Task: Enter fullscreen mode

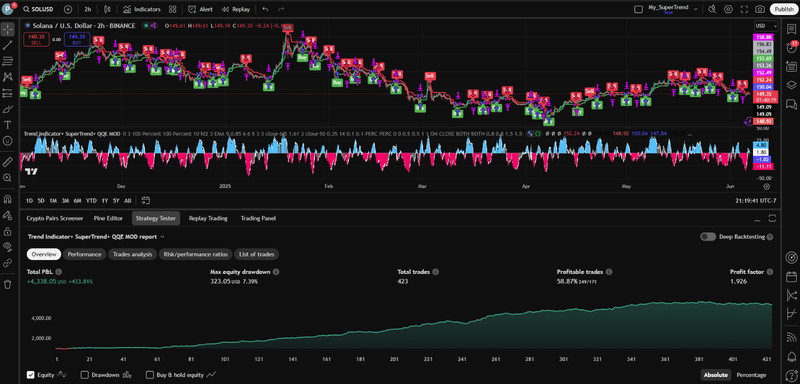Action: [x=744, y=9]
